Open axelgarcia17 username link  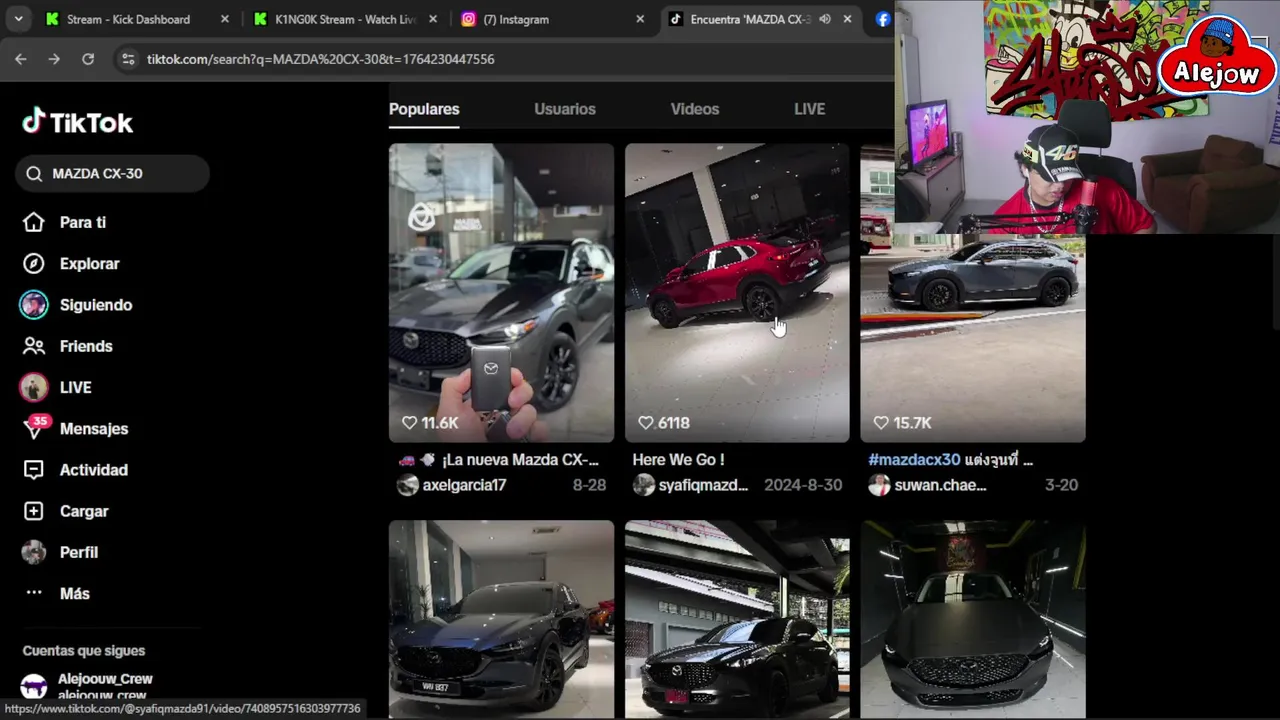tap(464, 485)
